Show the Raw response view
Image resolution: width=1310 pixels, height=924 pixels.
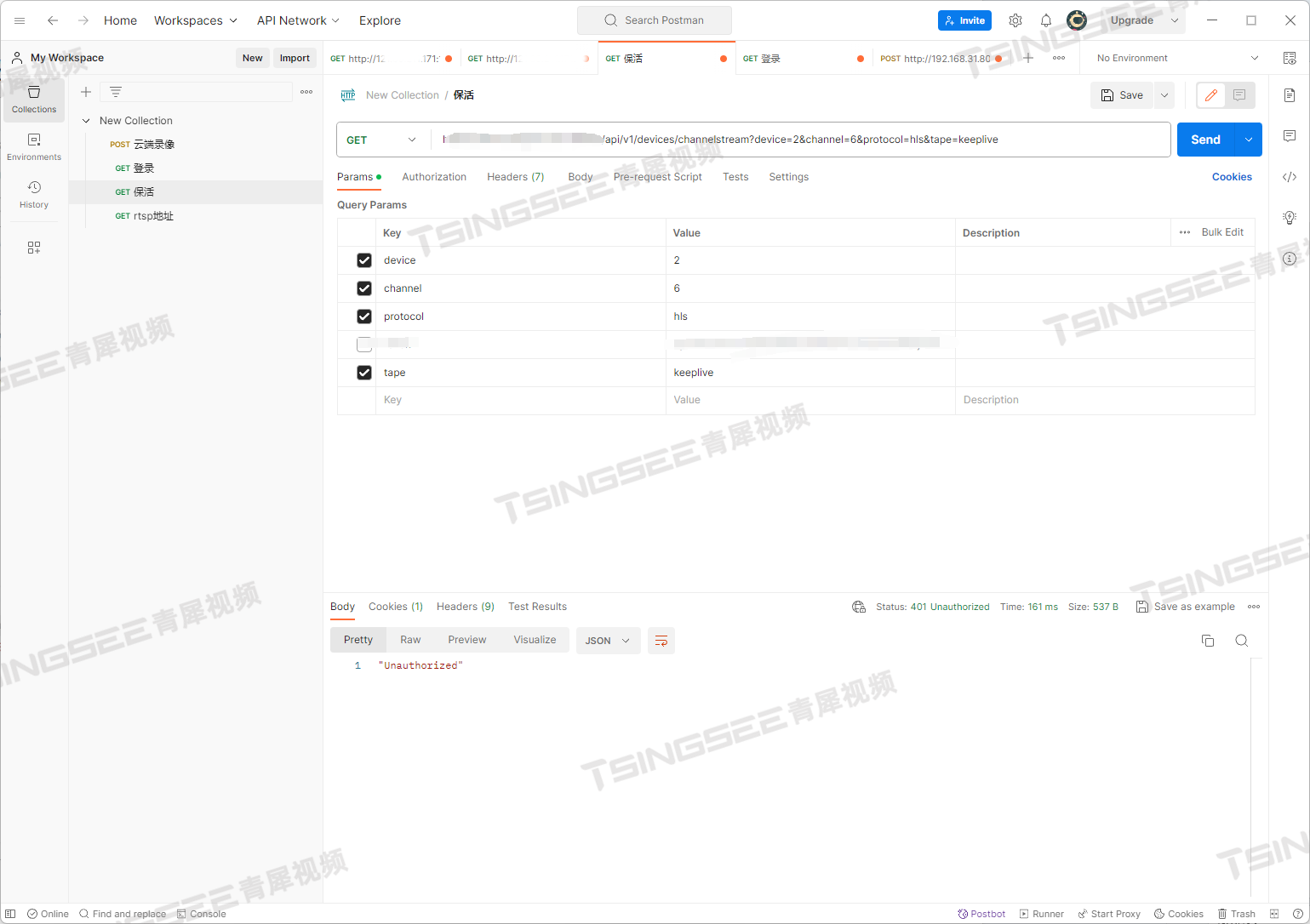[x=410, y=640]
